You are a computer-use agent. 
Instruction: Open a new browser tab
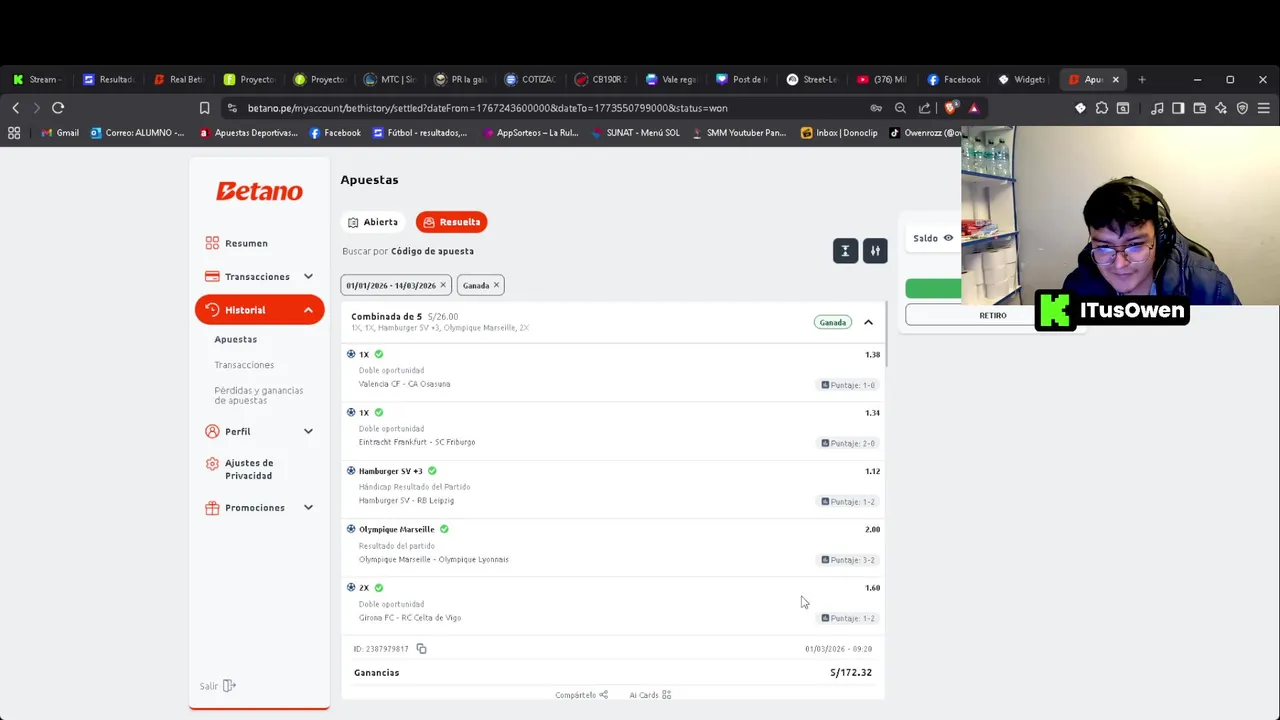click(x=1142, y=80)
